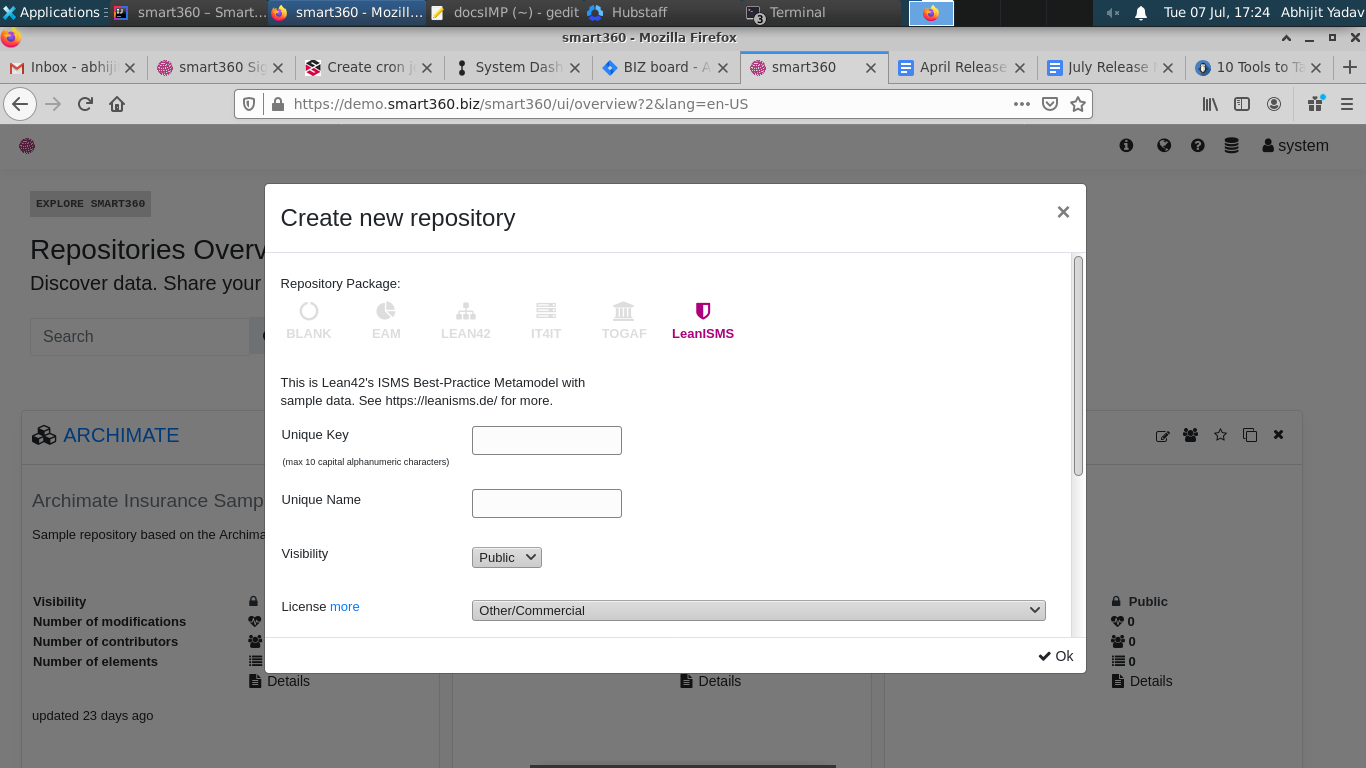Delete repository with the x icon
1366x768 pixels.
[1278, 435]
